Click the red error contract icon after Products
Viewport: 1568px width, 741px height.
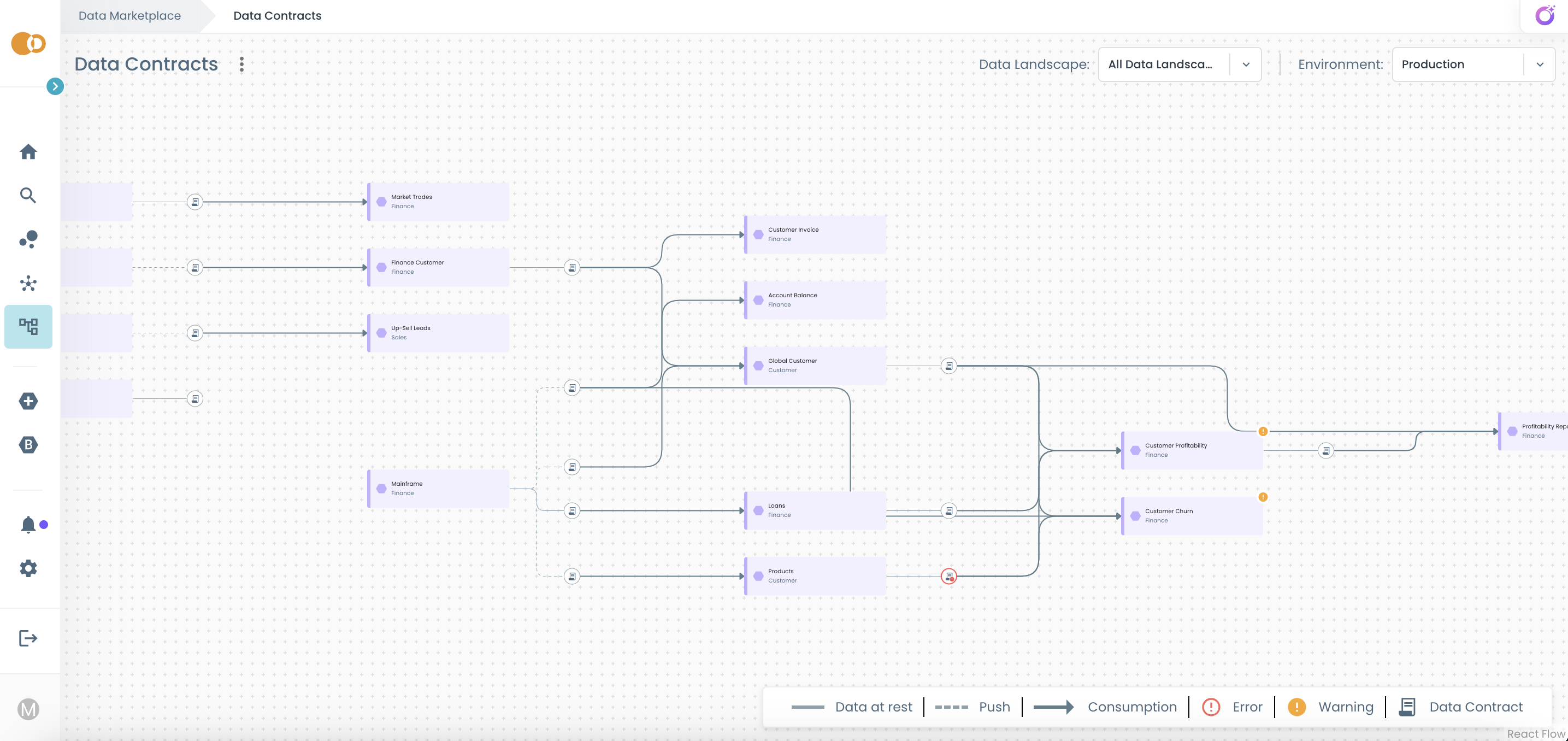tap(948, 576)
